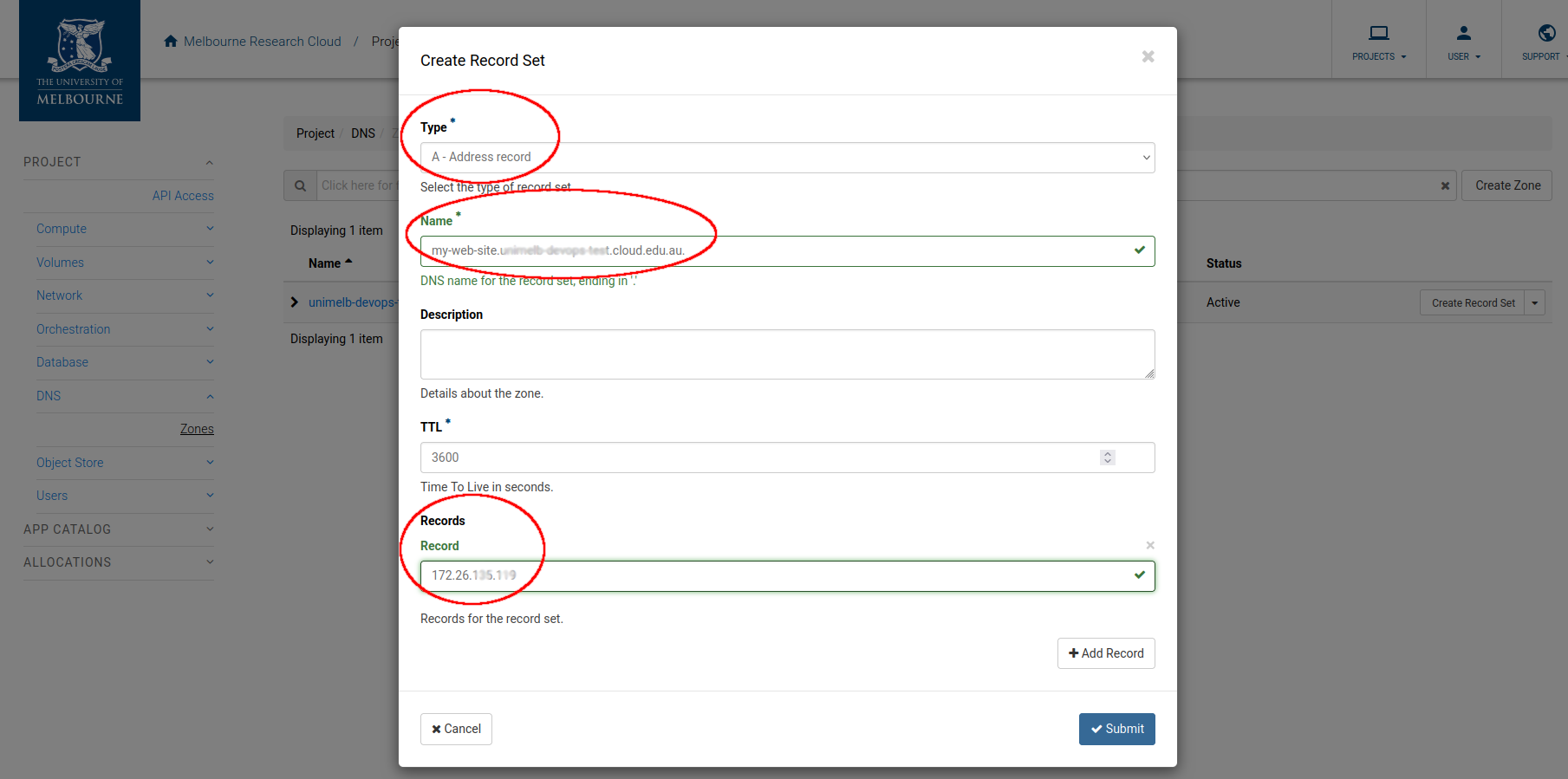Expand the Orchestration sidebar menu
Screen dimensions: 1568x779
point(210,329)
